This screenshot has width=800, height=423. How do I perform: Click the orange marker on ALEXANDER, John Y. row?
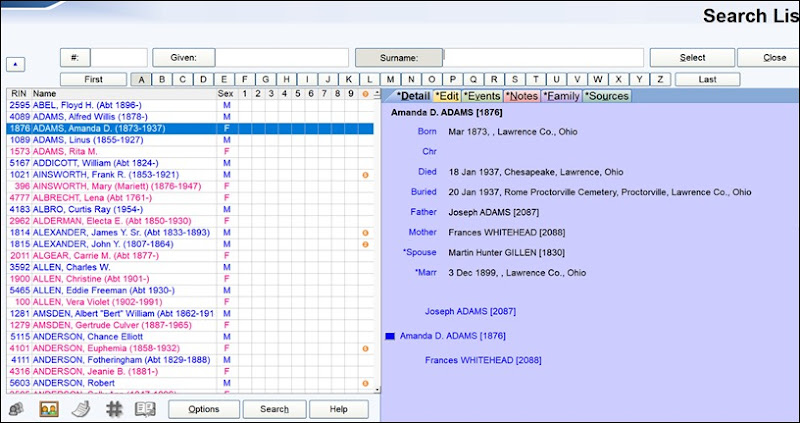tap(365, 244)
